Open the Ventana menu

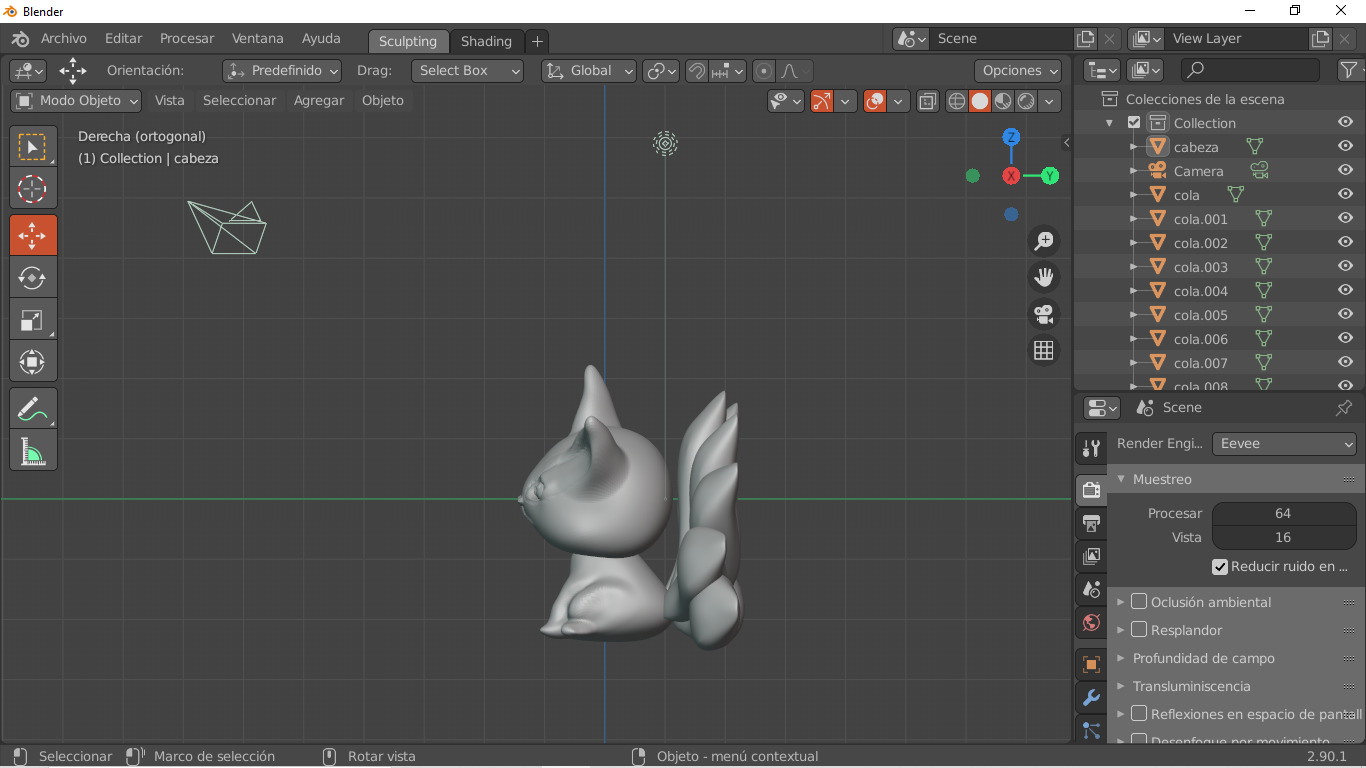coord(258,39)
